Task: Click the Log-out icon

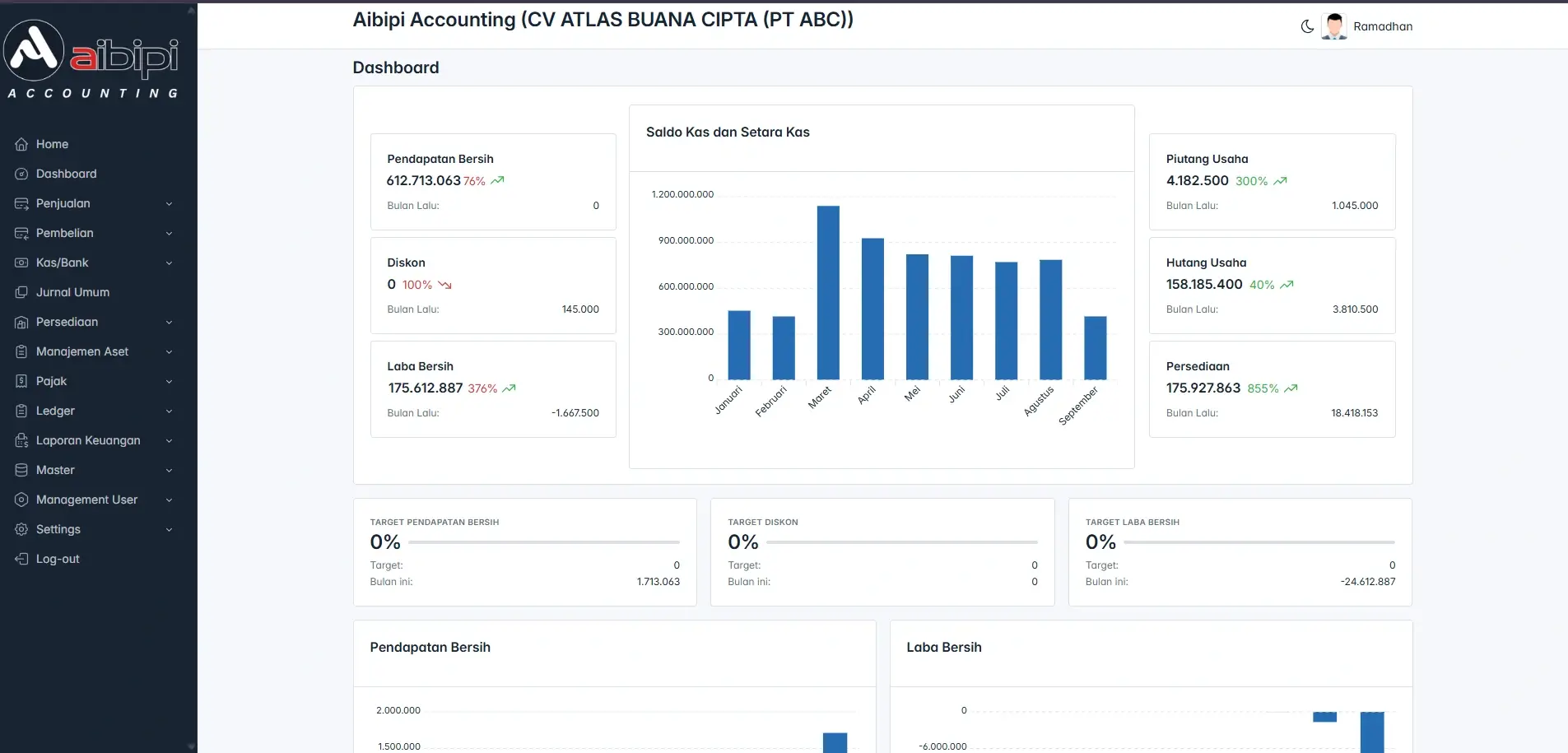Action: click(x=21, y=559)
